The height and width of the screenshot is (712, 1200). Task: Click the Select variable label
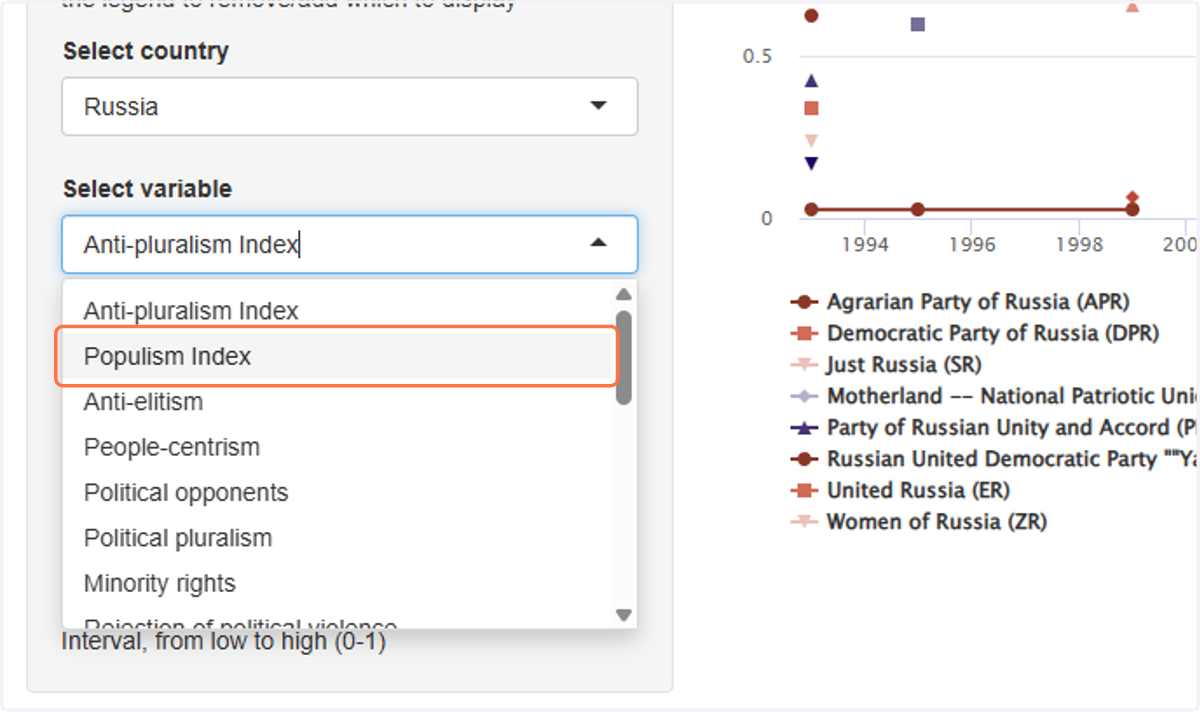tap(147, 189)
